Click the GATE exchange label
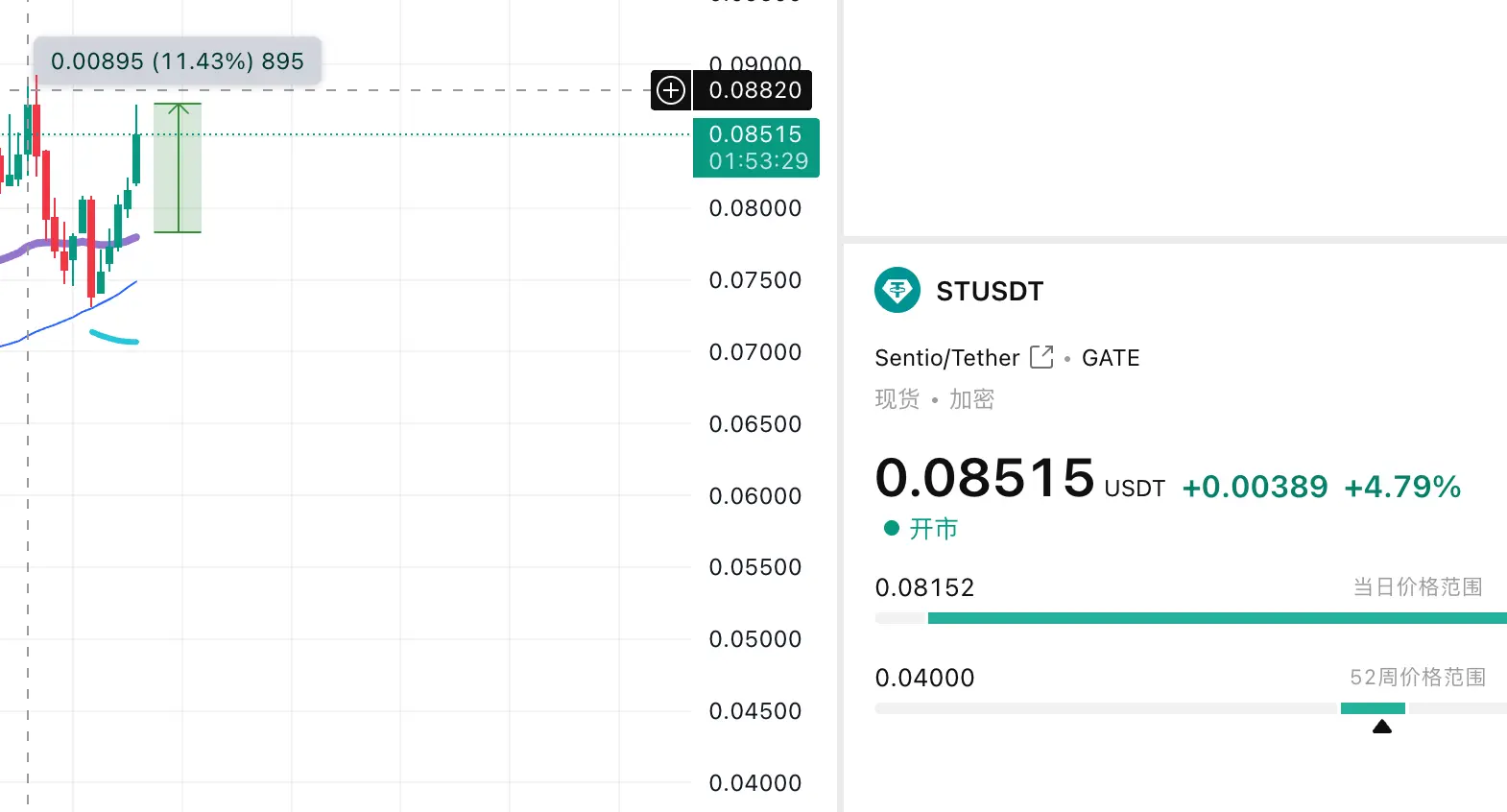The image size is (1507, 812). [1111, 358]
